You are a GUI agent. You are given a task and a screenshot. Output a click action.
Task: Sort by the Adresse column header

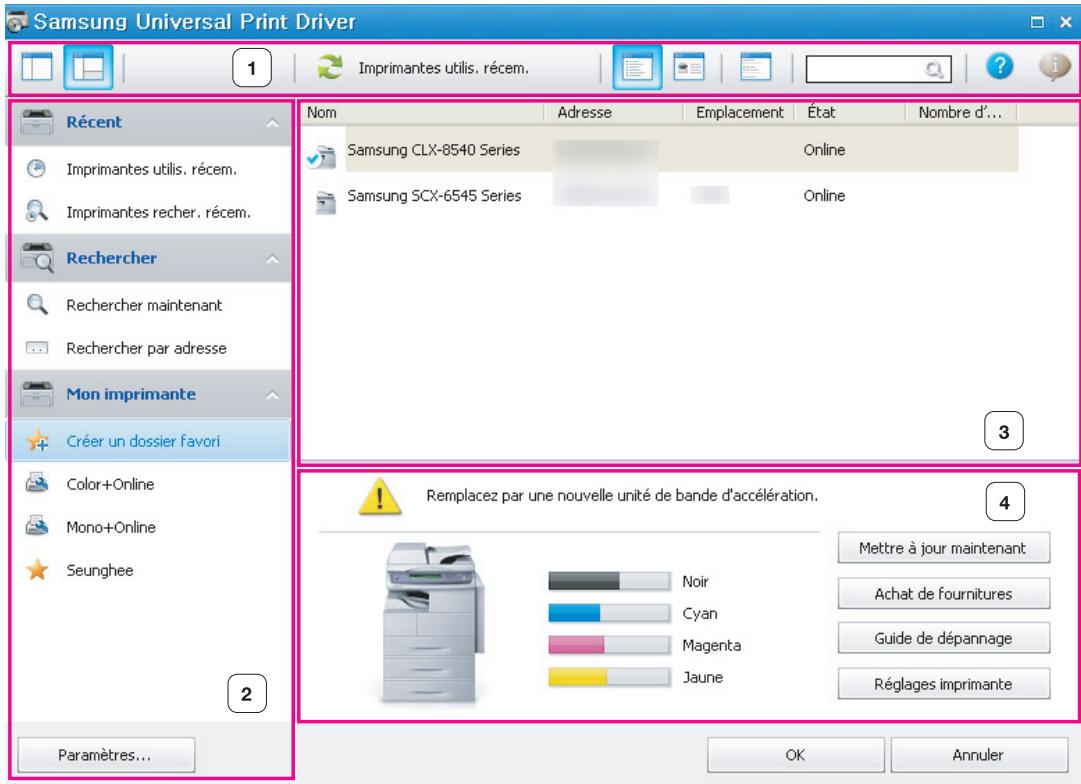pos(614,112)
